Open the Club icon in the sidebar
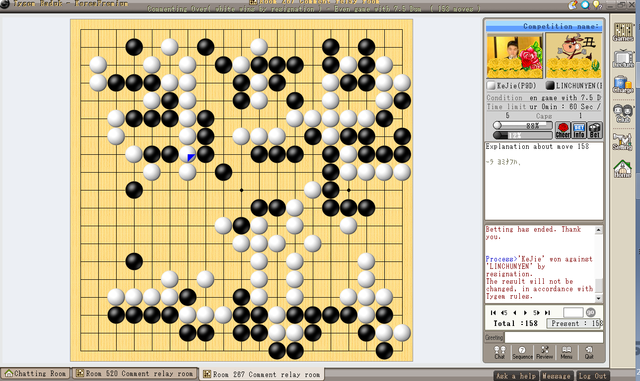The height and width of the screenshot is (381, 640). click(623, 113)
